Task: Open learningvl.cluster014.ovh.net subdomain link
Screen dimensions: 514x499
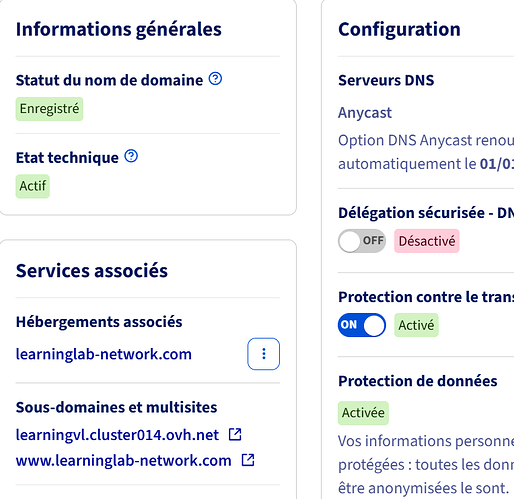Action: (117, 435)
